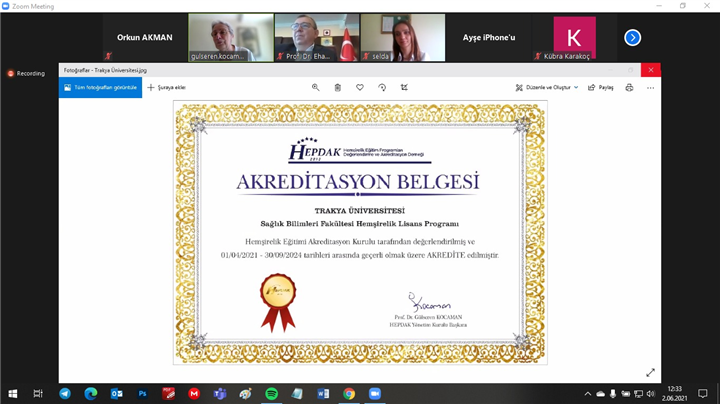The image size is (720, 404).
Task: Open Telegram from the taskbar
Action: (x=65, y=393)
